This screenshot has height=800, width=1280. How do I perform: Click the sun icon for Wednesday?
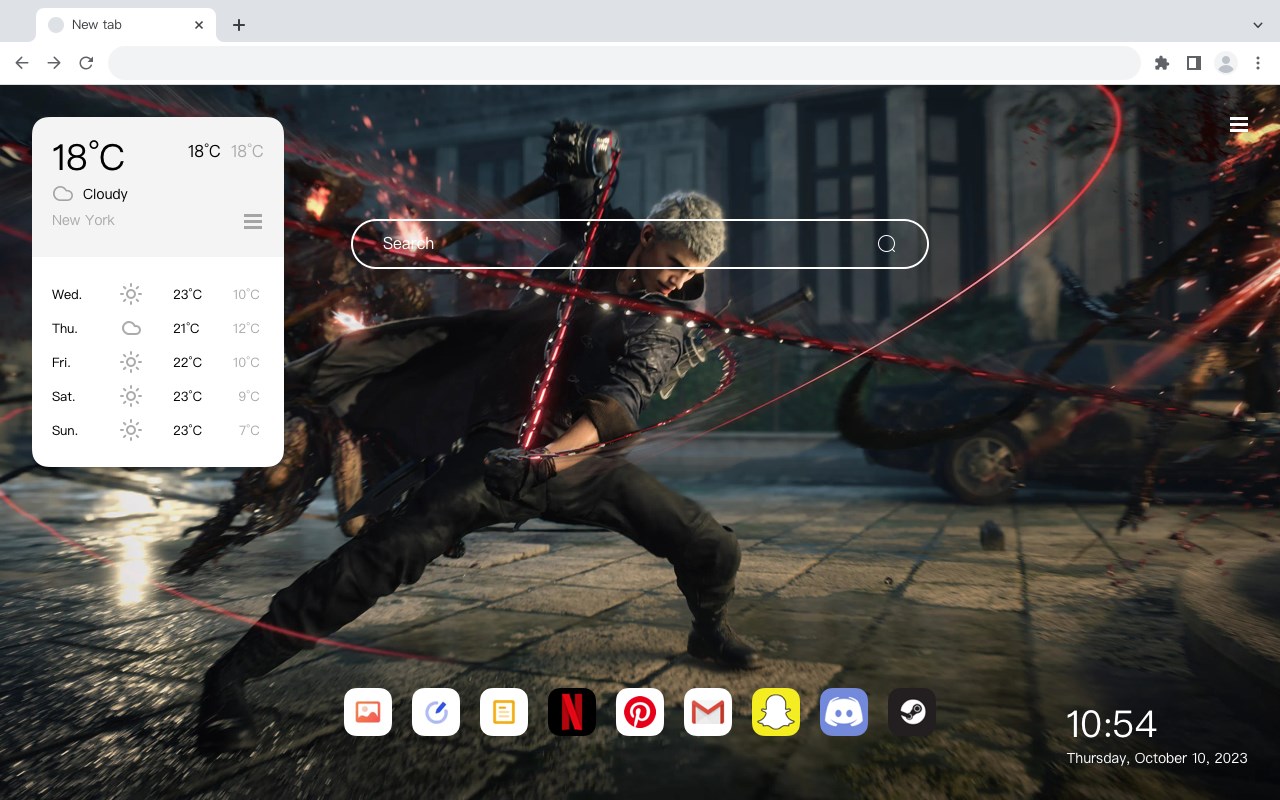[131, 294]
